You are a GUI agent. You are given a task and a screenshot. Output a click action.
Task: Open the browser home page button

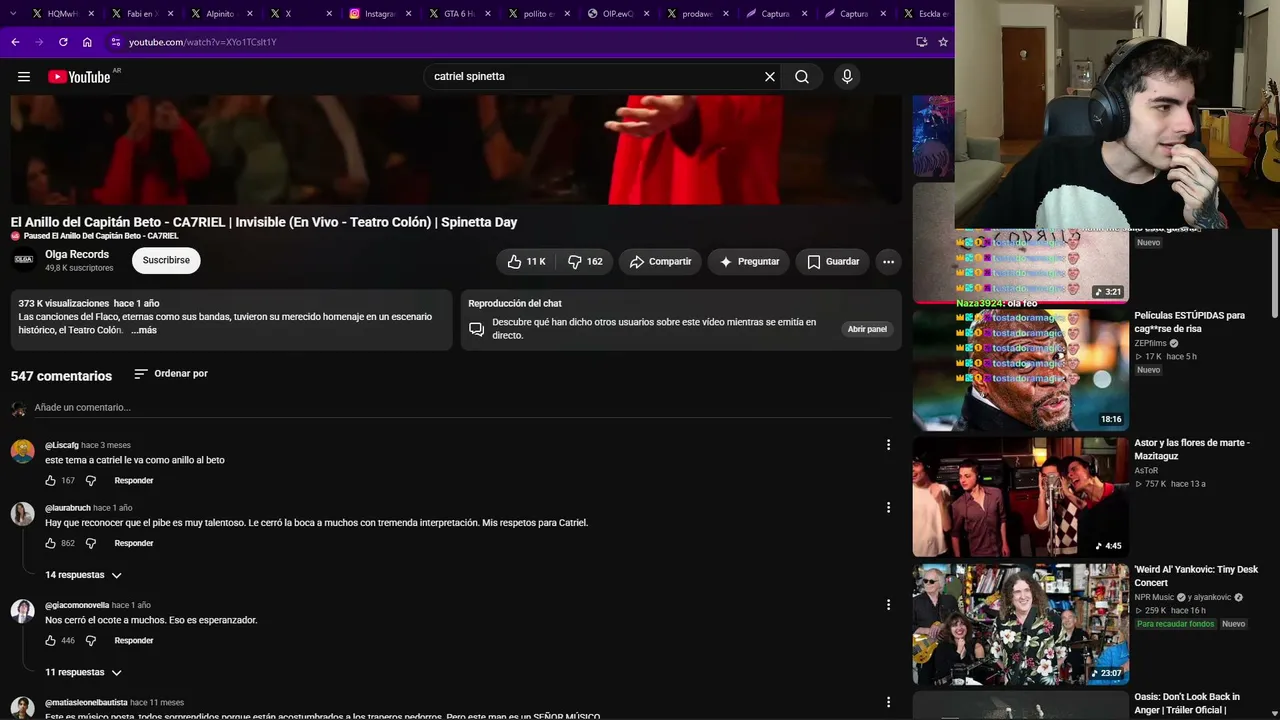pyautogui.click(x=87, y=42)
